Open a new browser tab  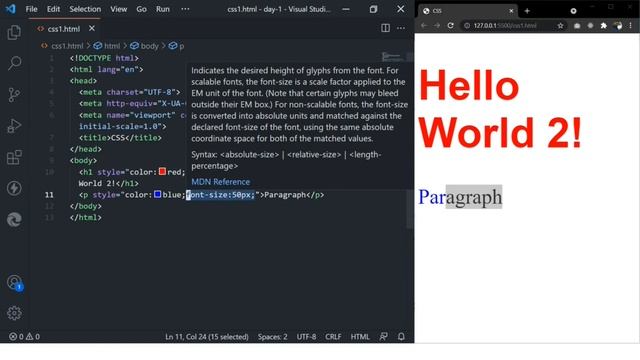(527, 11)
